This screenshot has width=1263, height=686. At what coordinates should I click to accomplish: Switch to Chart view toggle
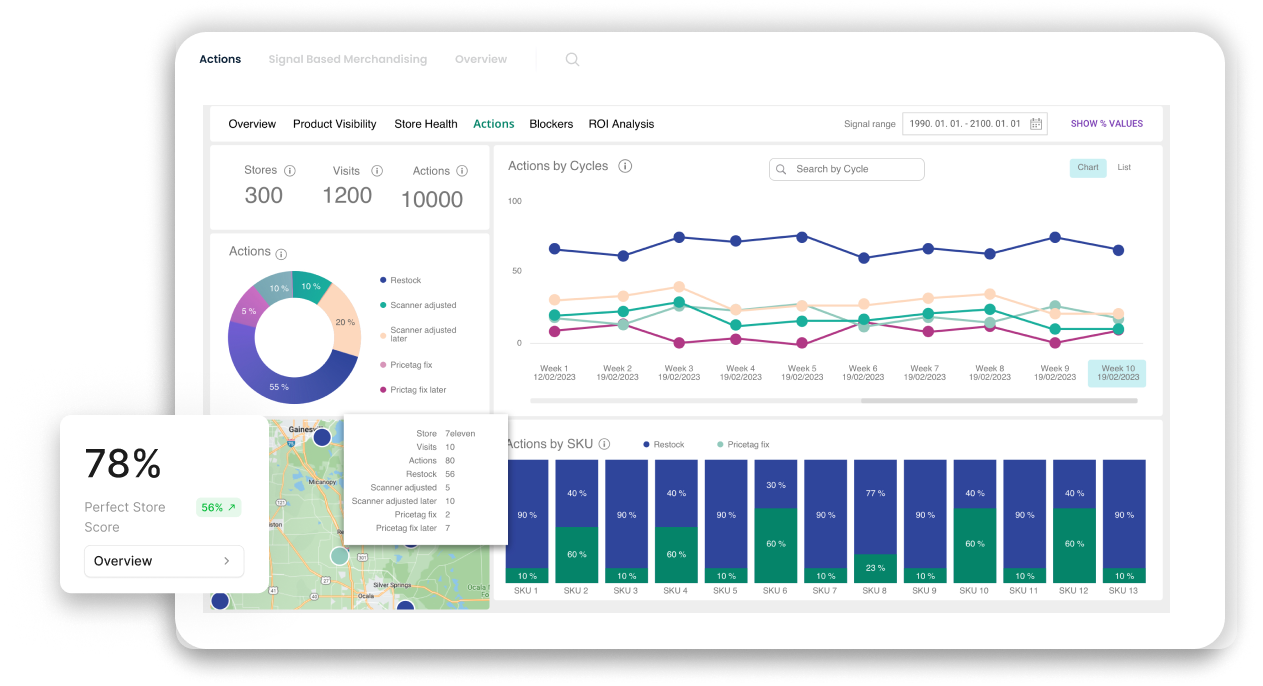tap(1088, 168)
